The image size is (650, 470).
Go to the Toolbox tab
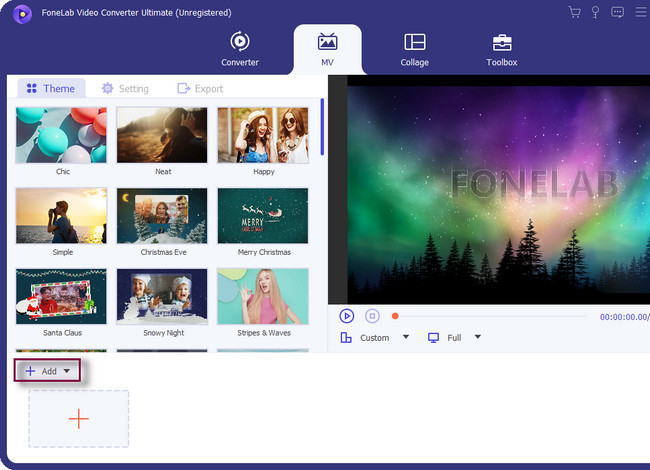[502, 49]
